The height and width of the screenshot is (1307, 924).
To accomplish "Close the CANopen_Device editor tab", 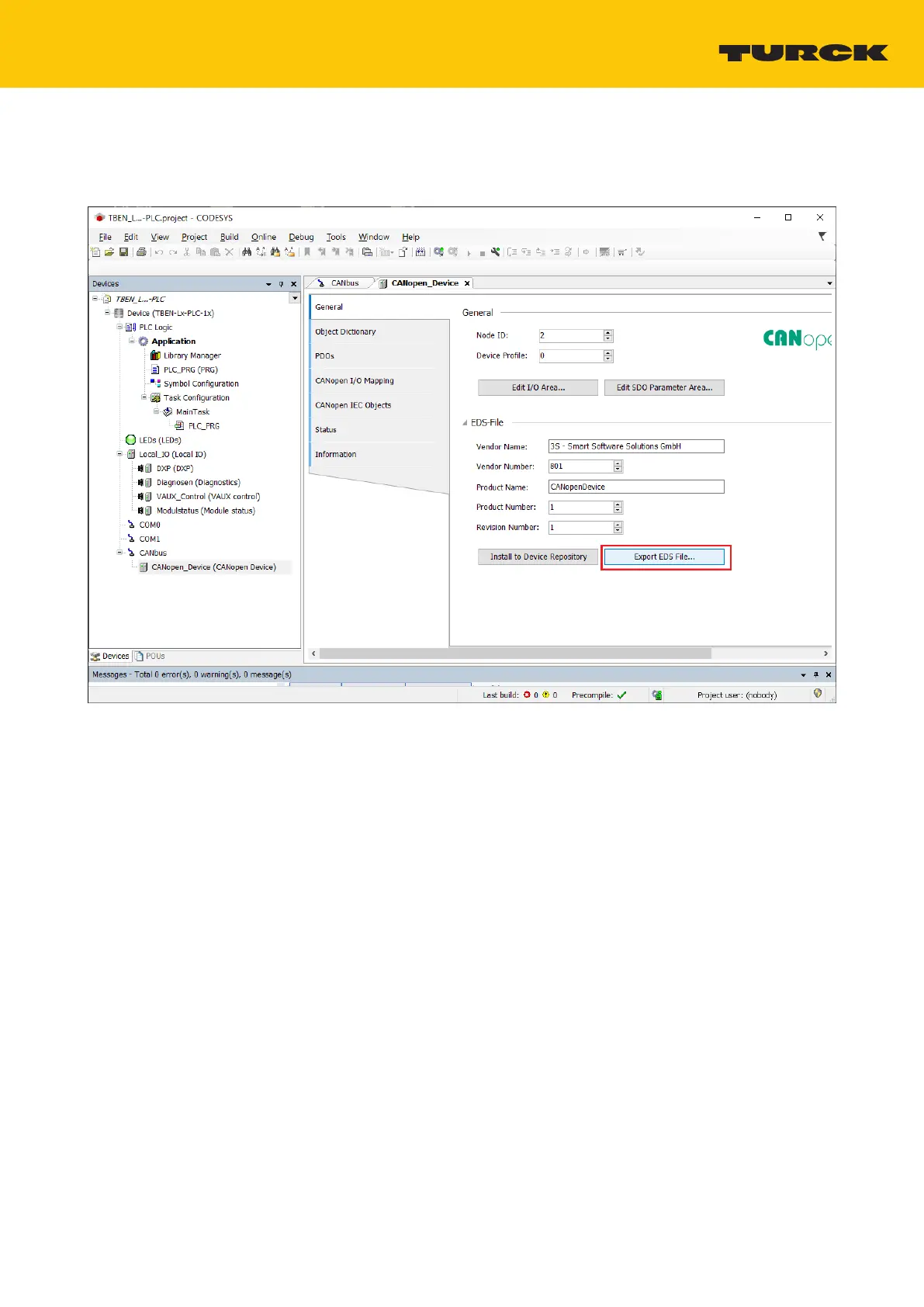I will [467, 283].
